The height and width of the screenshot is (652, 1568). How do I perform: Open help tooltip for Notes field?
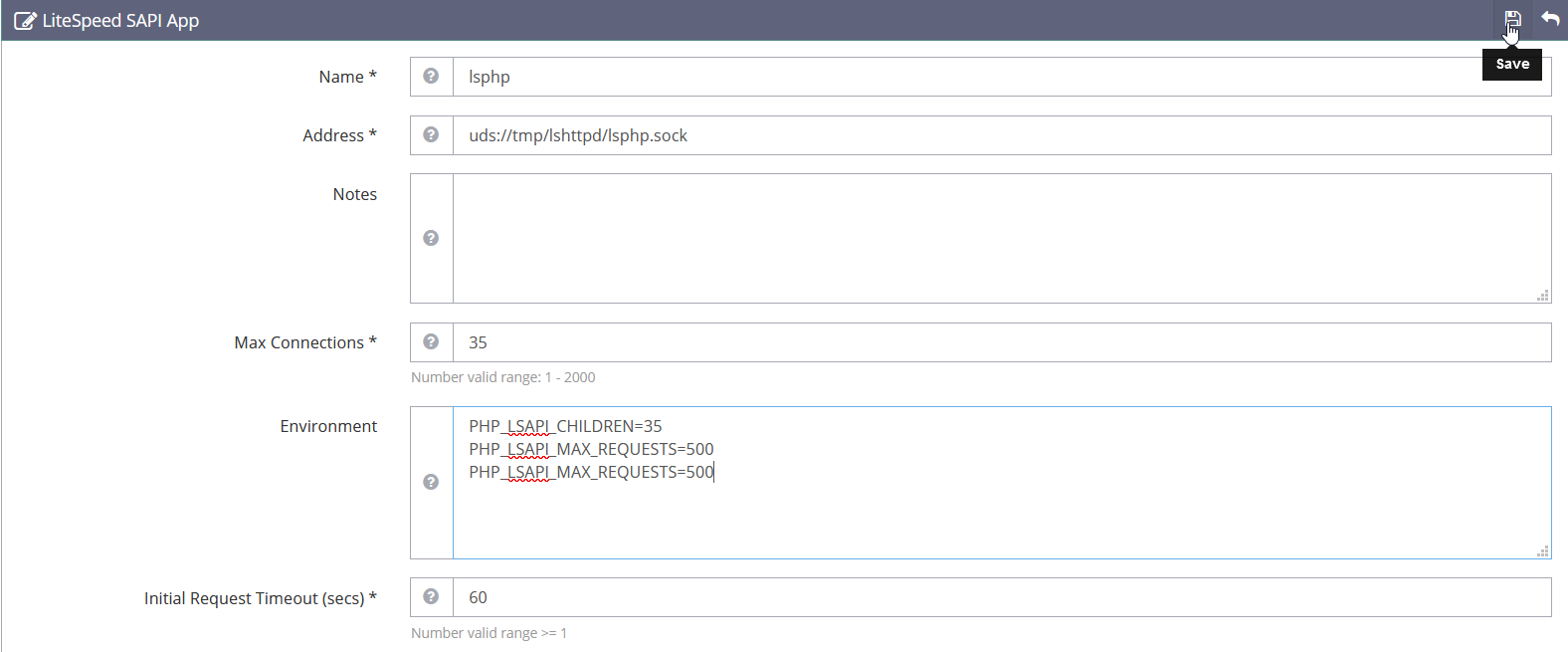pyautogui.click(x=431, y=238)
